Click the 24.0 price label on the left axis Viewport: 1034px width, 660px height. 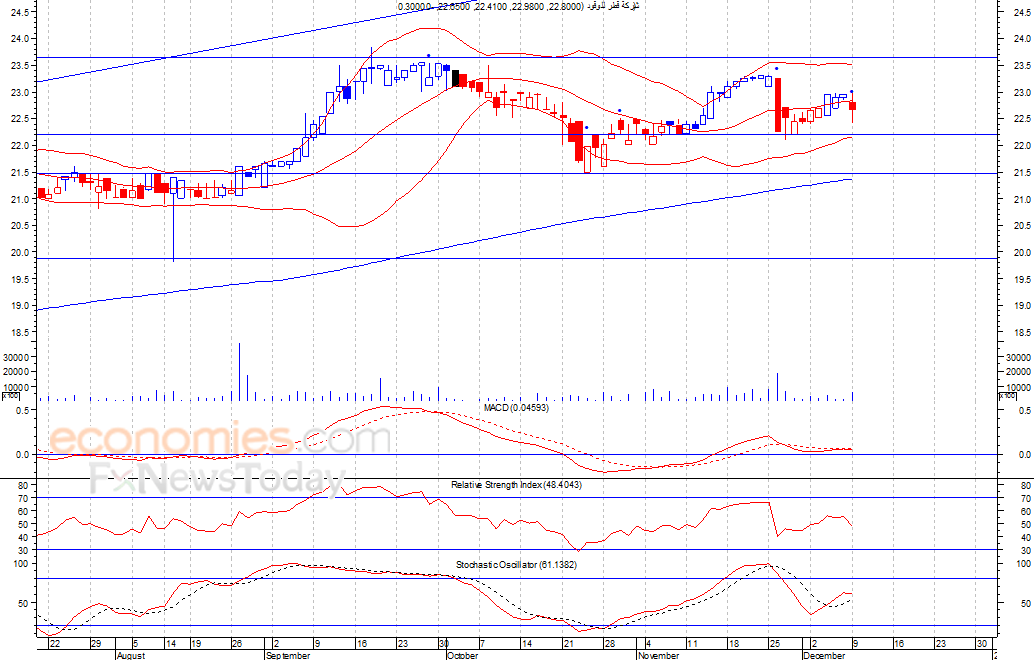tap(20, 39)
